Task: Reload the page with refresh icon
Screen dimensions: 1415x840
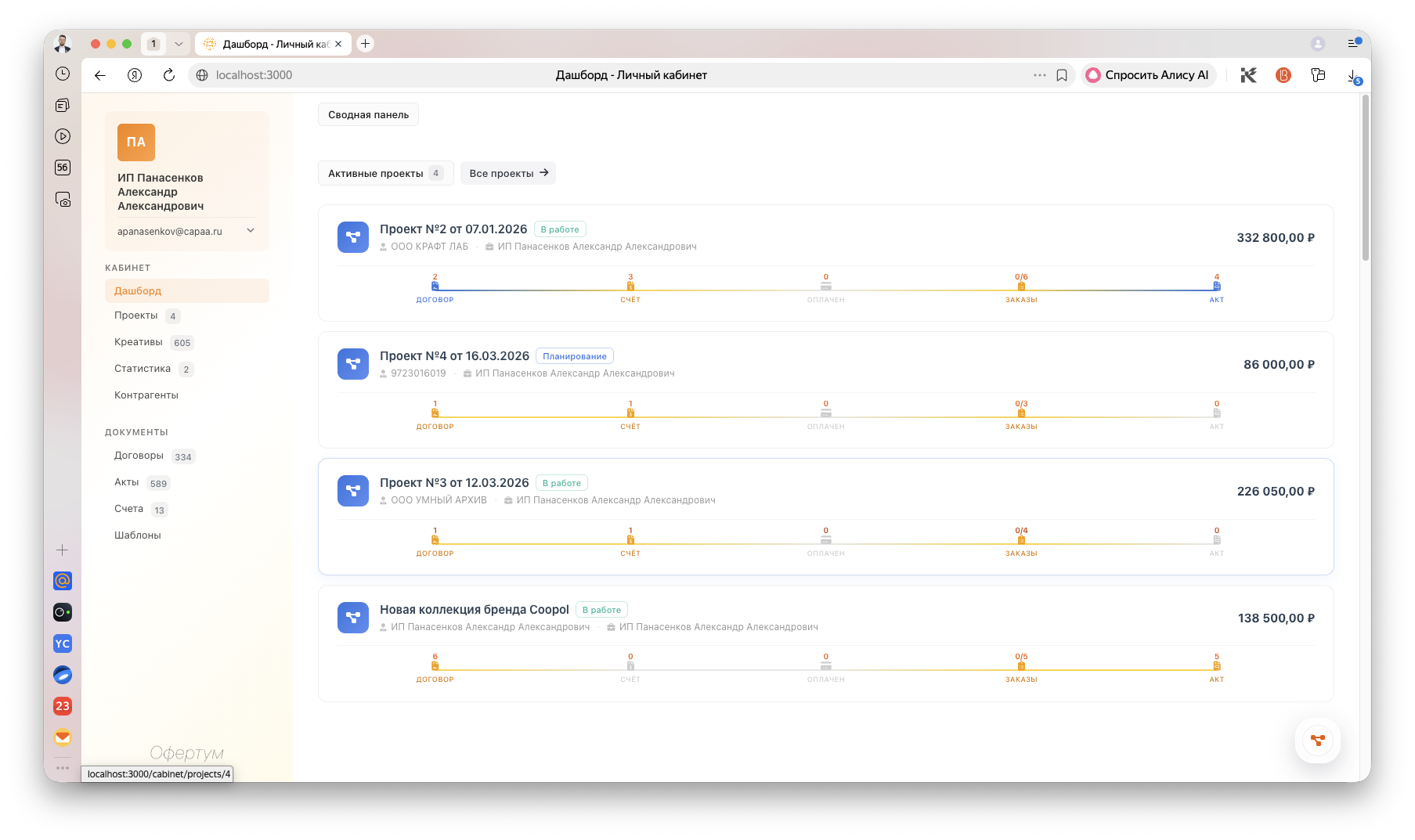Action: (x=168, y=75)
